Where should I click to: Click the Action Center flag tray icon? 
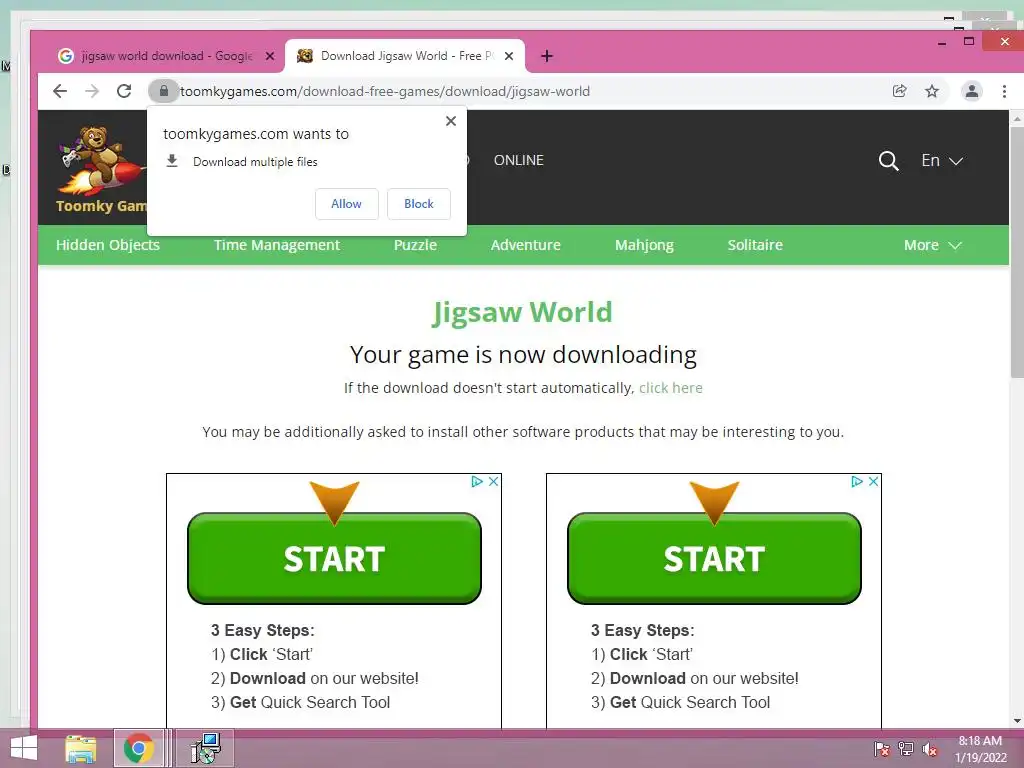click(882, 749)
